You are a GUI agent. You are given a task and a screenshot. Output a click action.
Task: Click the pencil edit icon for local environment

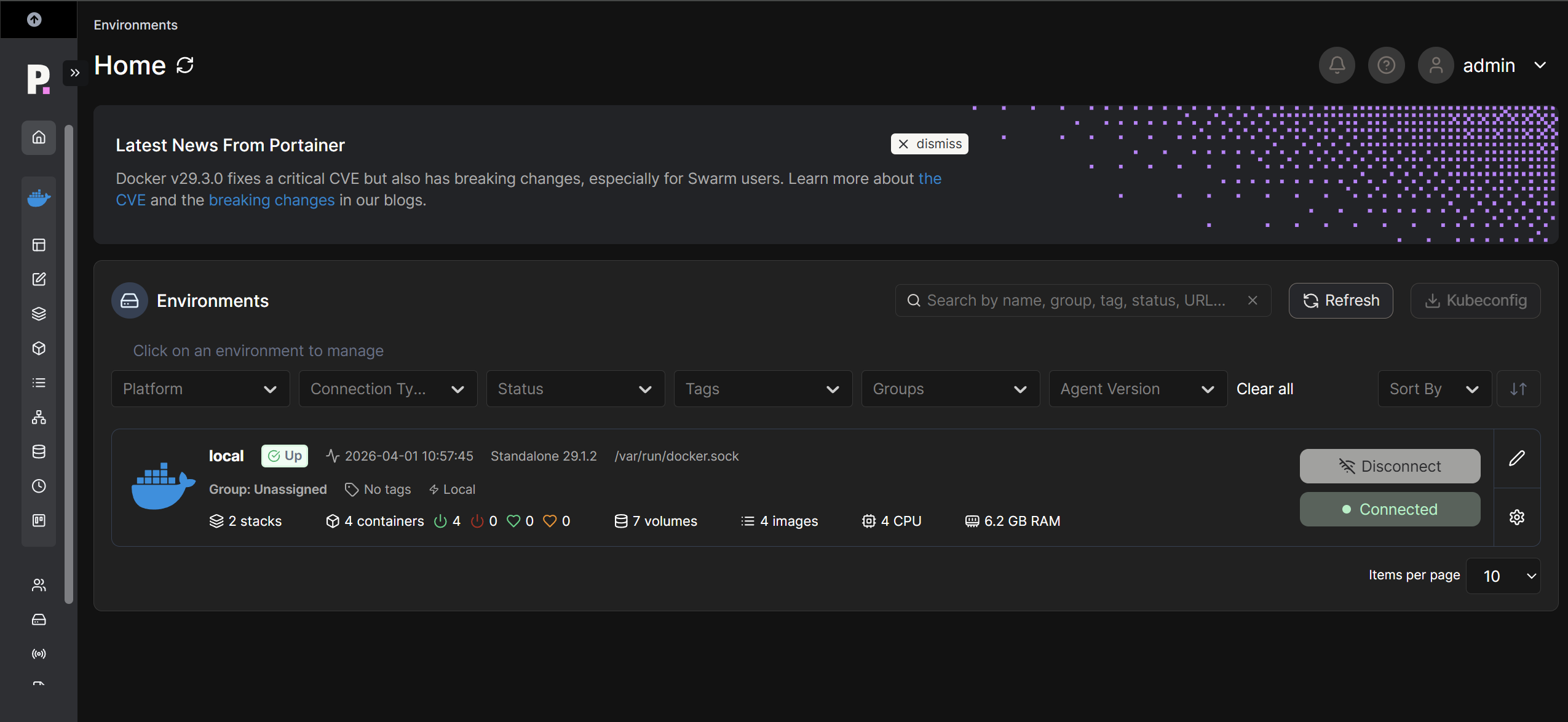coord(1516,458)
